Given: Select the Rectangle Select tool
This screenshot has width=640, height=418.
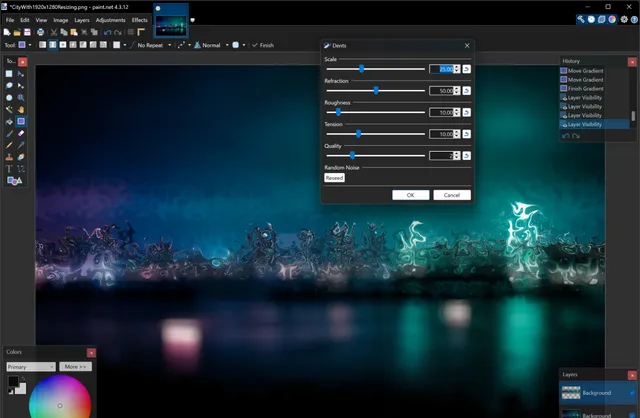Looking at the screenshot, I should [x=9, y=74].
